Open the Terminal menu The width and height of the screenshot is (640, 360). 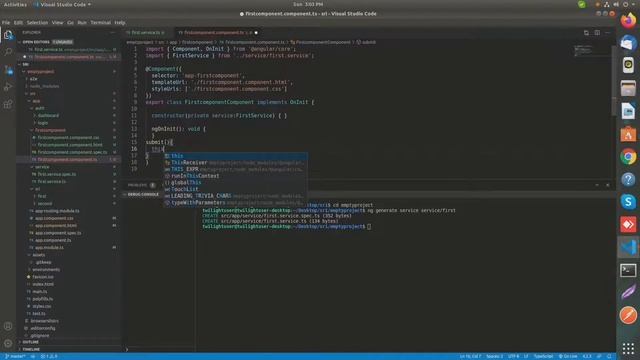[x=100, y=23]
